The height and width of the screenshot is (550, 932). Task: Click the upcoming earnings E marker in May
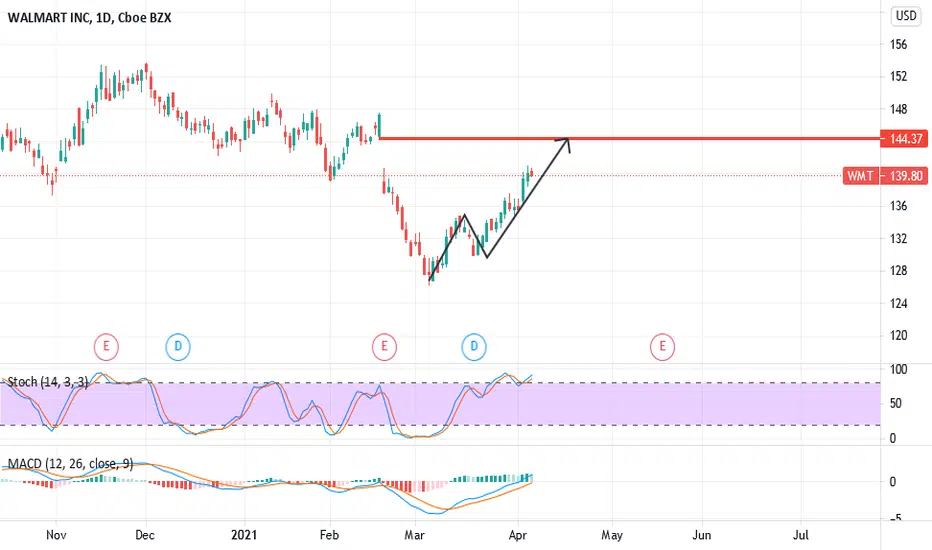(x=662, y=347)
